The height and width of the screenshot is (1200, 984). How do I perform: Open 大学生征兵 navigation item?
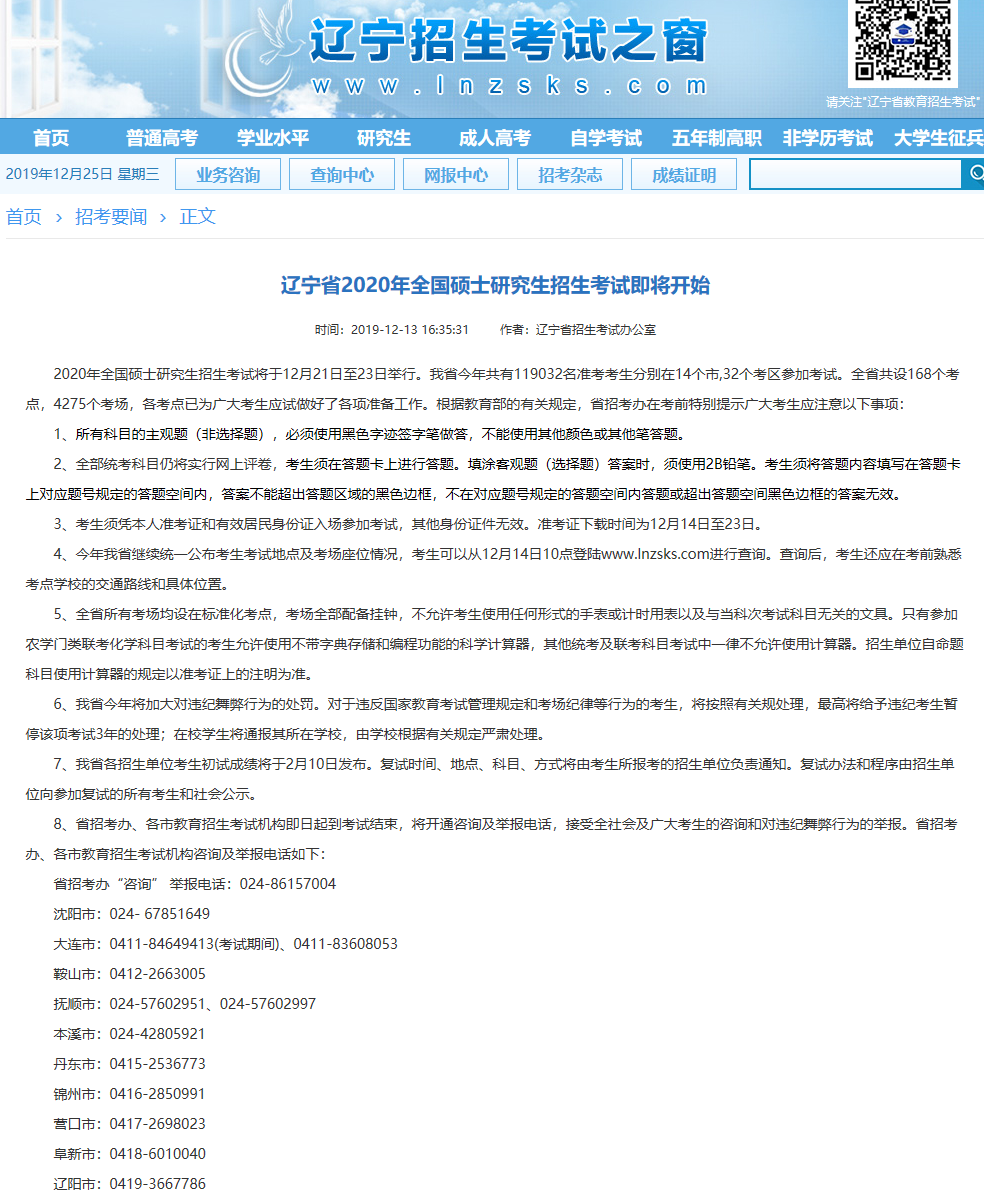(x=938, y=138)
